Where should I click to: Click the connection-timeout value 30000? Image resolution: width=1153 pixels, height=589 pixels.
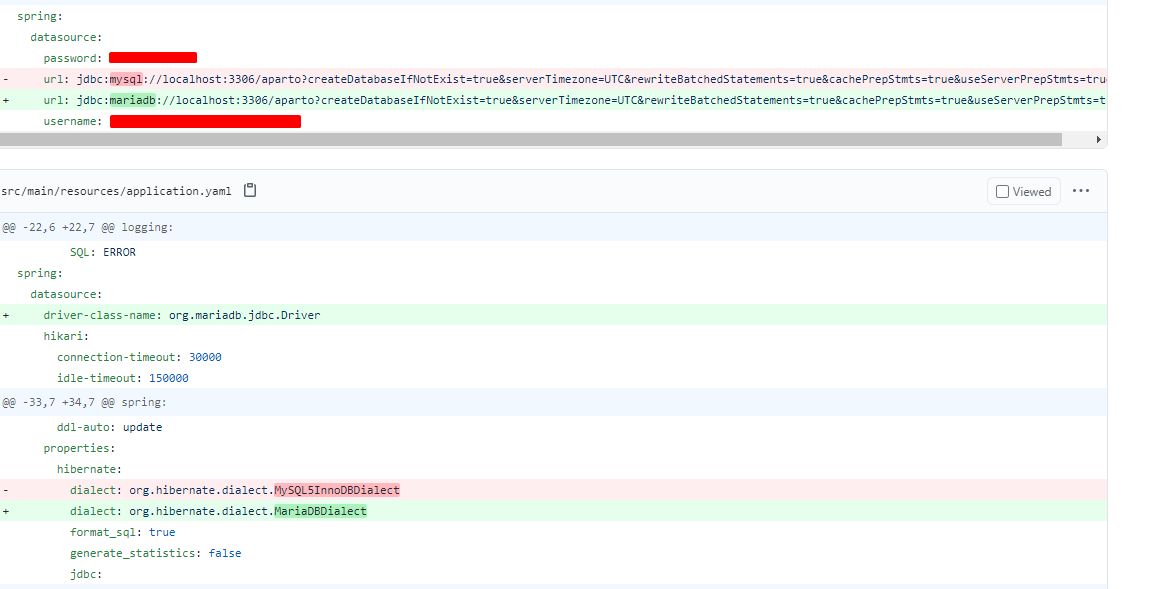(205, 357)
